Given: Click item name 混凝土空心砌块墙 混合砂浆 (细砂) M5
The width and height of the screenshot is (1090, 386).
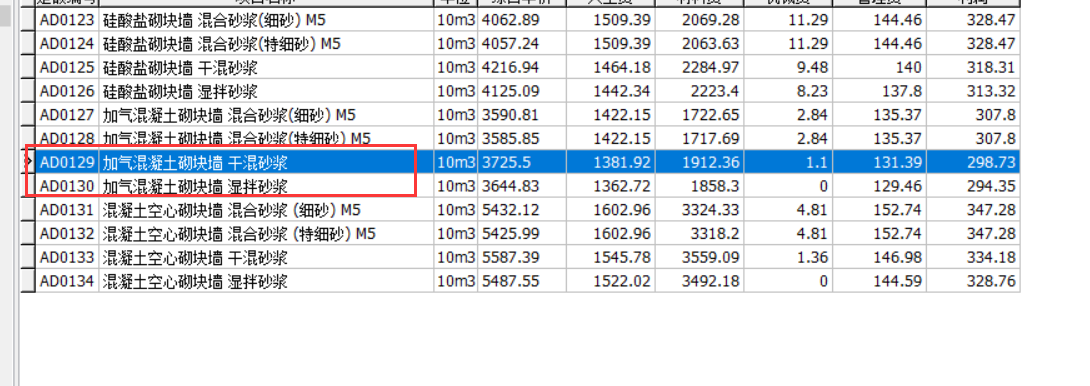Looking at the screenshot, I should coord(231,210).
